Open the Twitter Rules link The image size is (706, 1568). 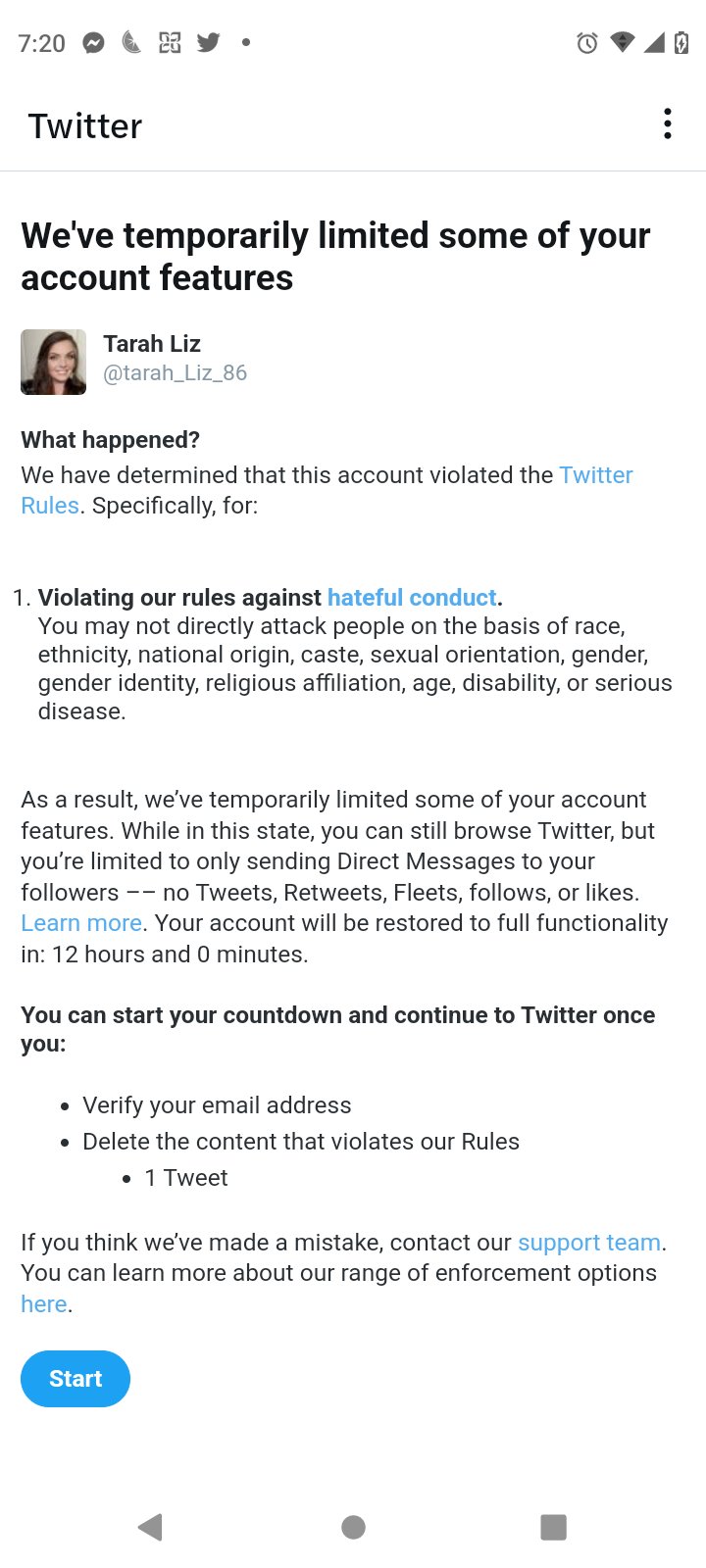tap(595, 475)
